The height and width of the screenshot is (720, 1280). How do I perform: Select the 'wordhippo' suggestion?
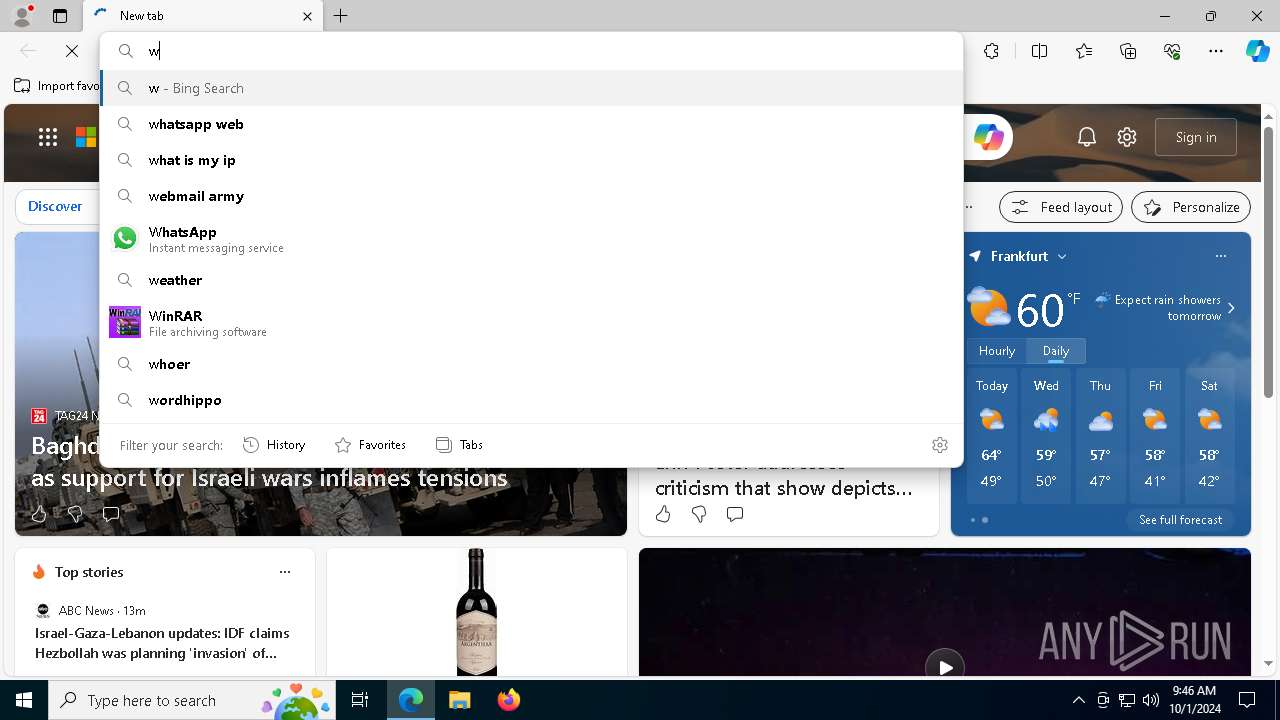532,400
